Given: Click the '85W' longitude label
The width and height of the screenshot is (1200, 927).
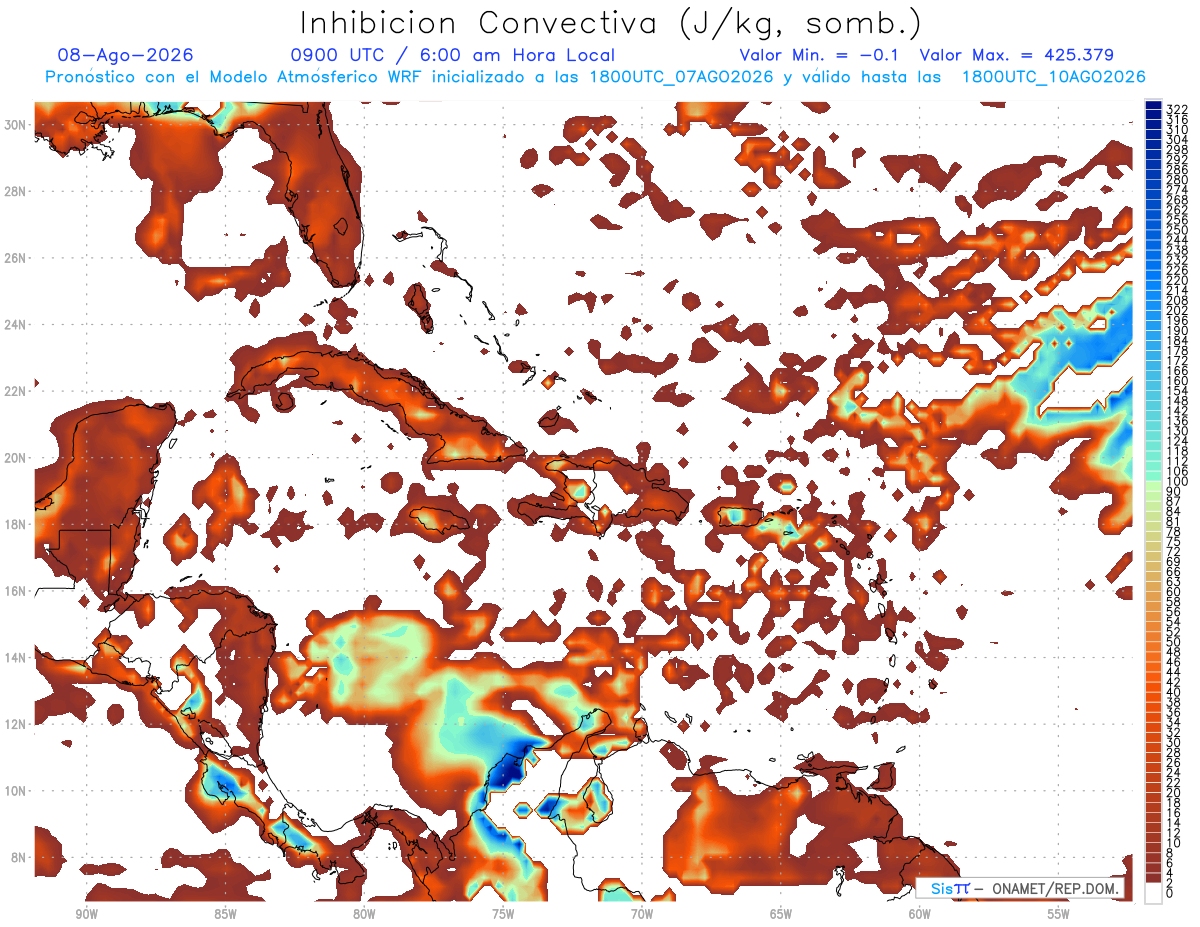Looking at the screenshot, I should tap(224, 913).
